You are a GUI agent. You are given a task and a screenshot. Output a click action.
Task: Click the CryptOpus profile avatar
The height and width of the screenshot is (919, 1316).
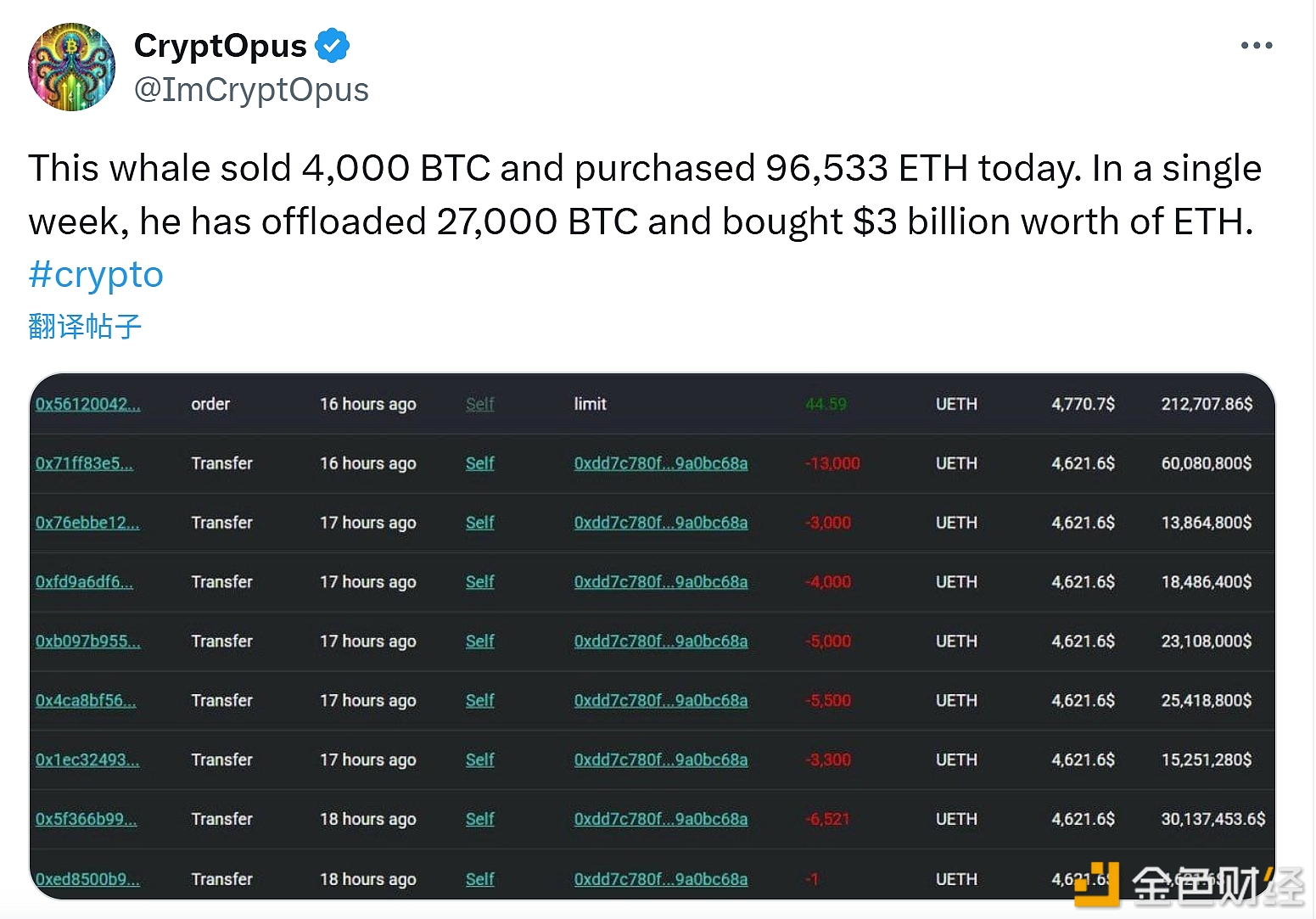click(71, 67)
